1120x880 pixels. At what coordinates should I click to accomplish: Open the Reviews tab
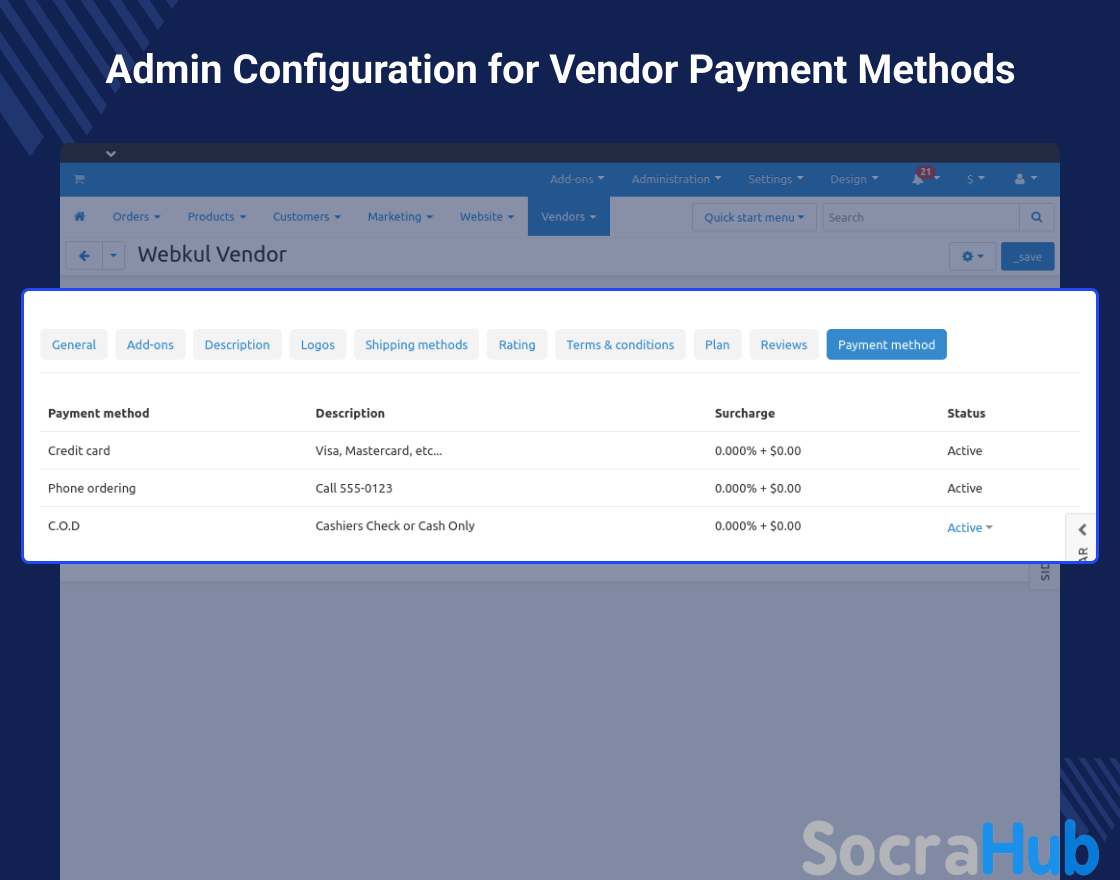pyautogui.click(x=783, y=345)
